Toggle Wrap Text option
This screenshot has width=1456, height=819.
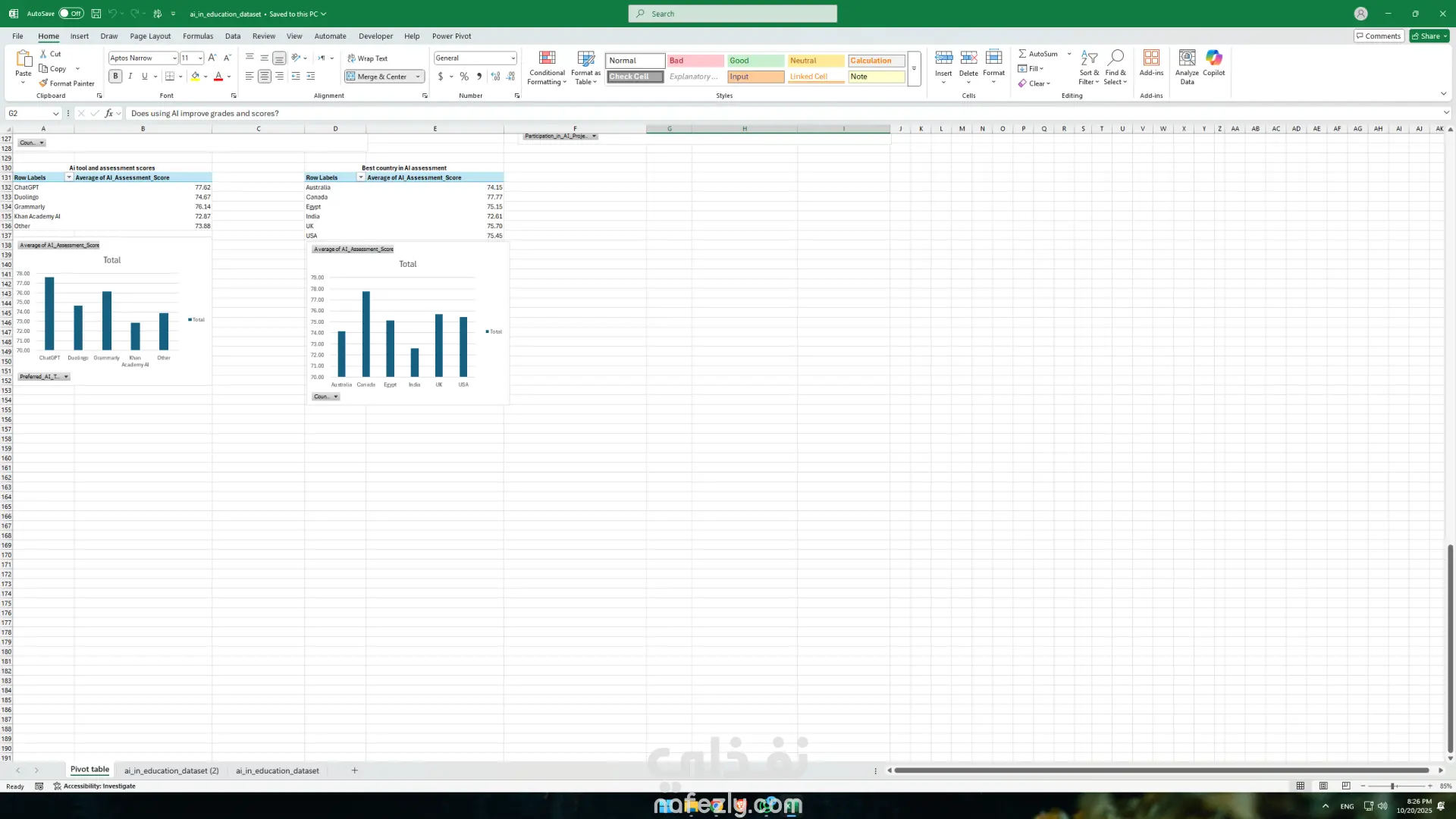(x=368, y=58)
